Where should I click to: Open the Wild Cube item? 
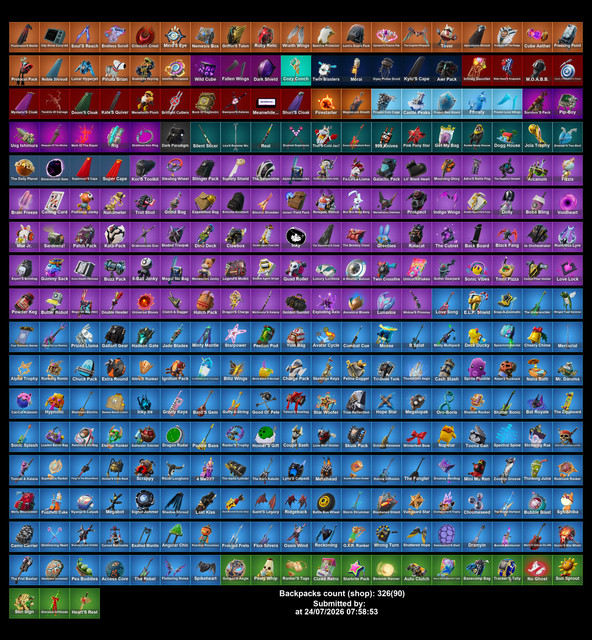pos(205,71)
